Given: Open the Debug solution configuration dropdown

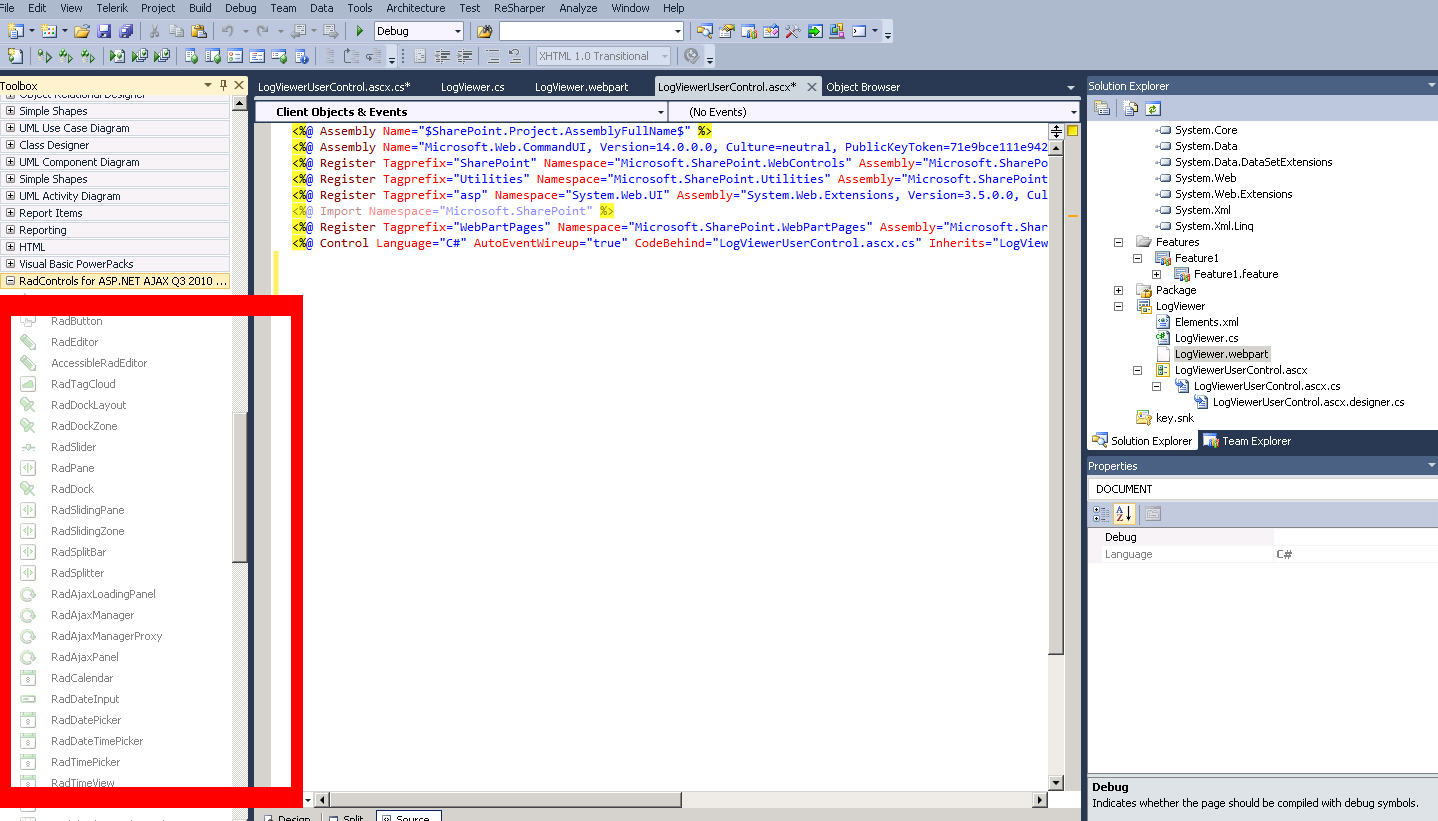Looking at the screenshot, I should [457, 31].
